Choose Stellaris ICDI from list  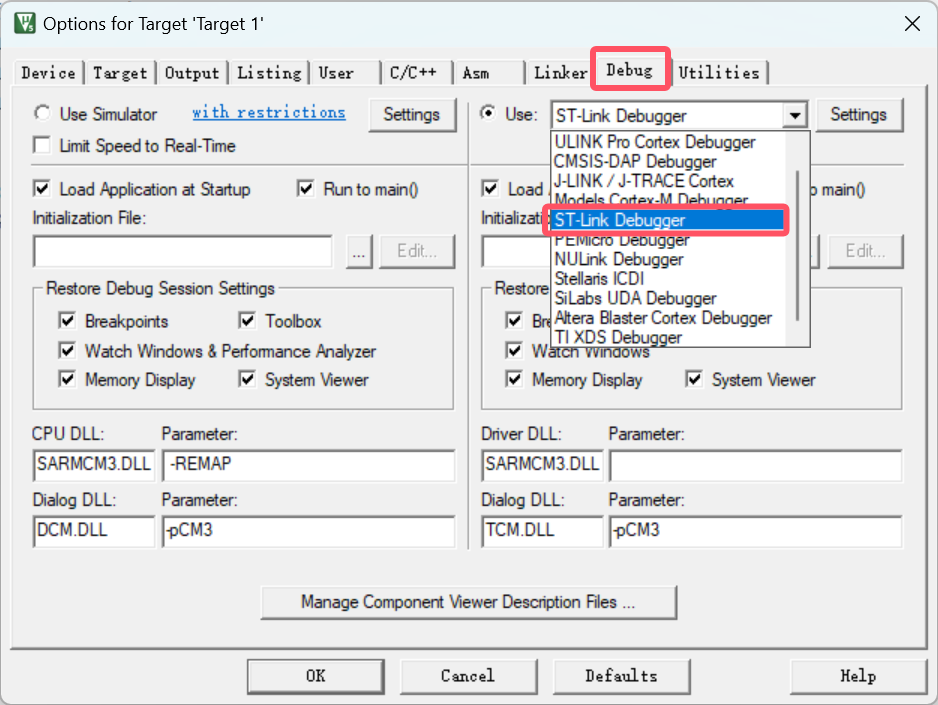(x=668, y=279)
